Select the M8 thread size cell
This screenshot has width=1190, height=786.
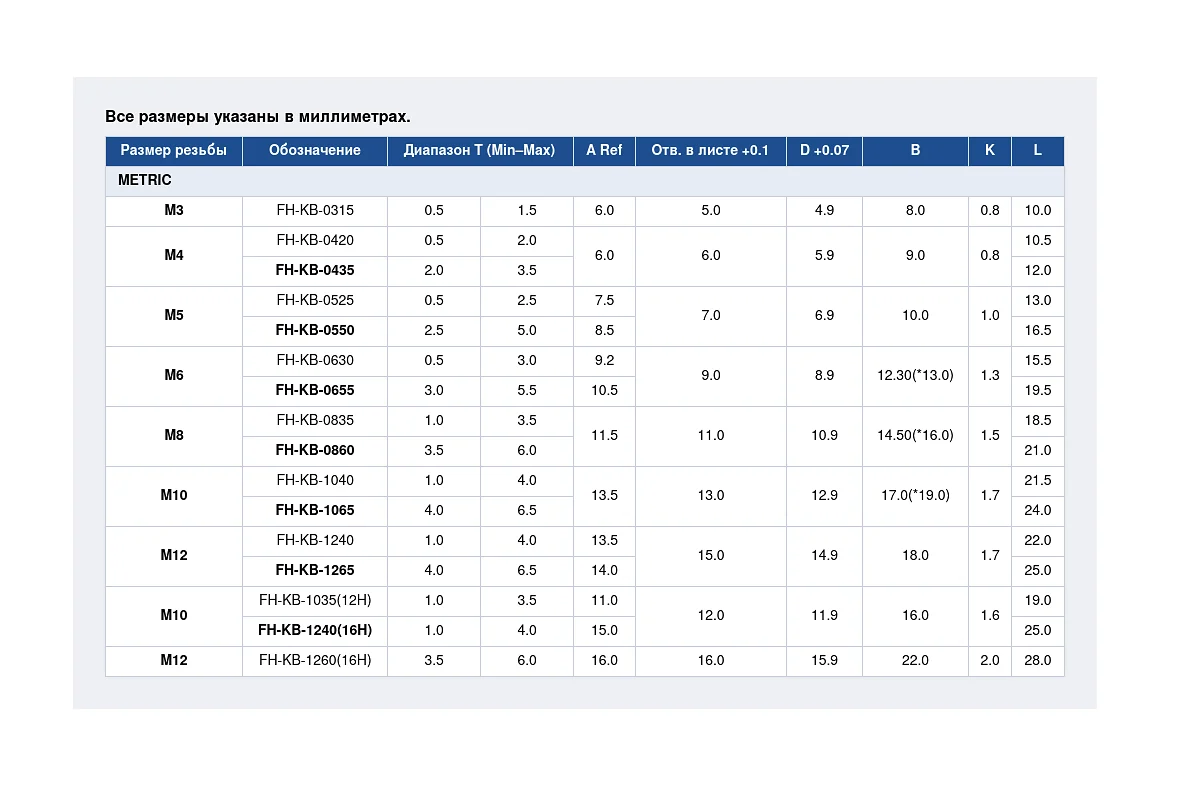pos(174,435)
